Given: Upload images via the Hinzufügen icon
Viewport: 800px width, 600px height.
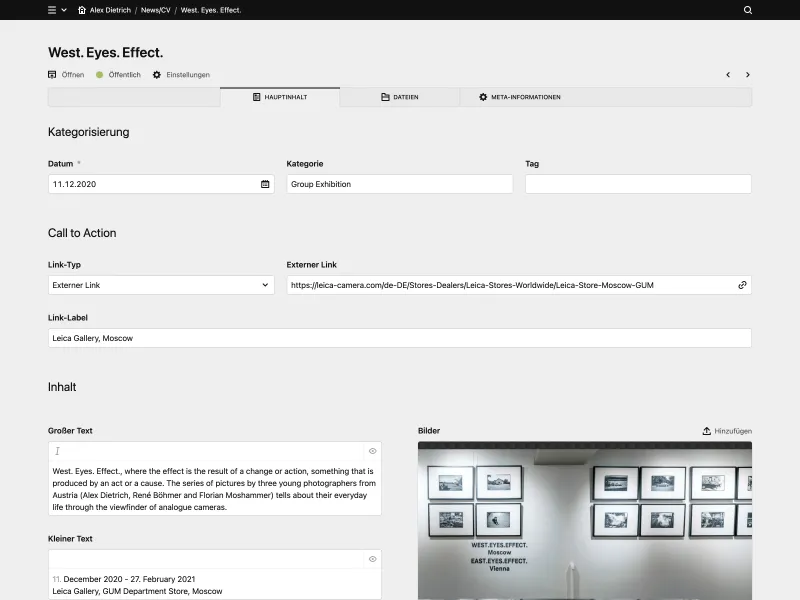Looking at the screenshot, I should [706, 430].
